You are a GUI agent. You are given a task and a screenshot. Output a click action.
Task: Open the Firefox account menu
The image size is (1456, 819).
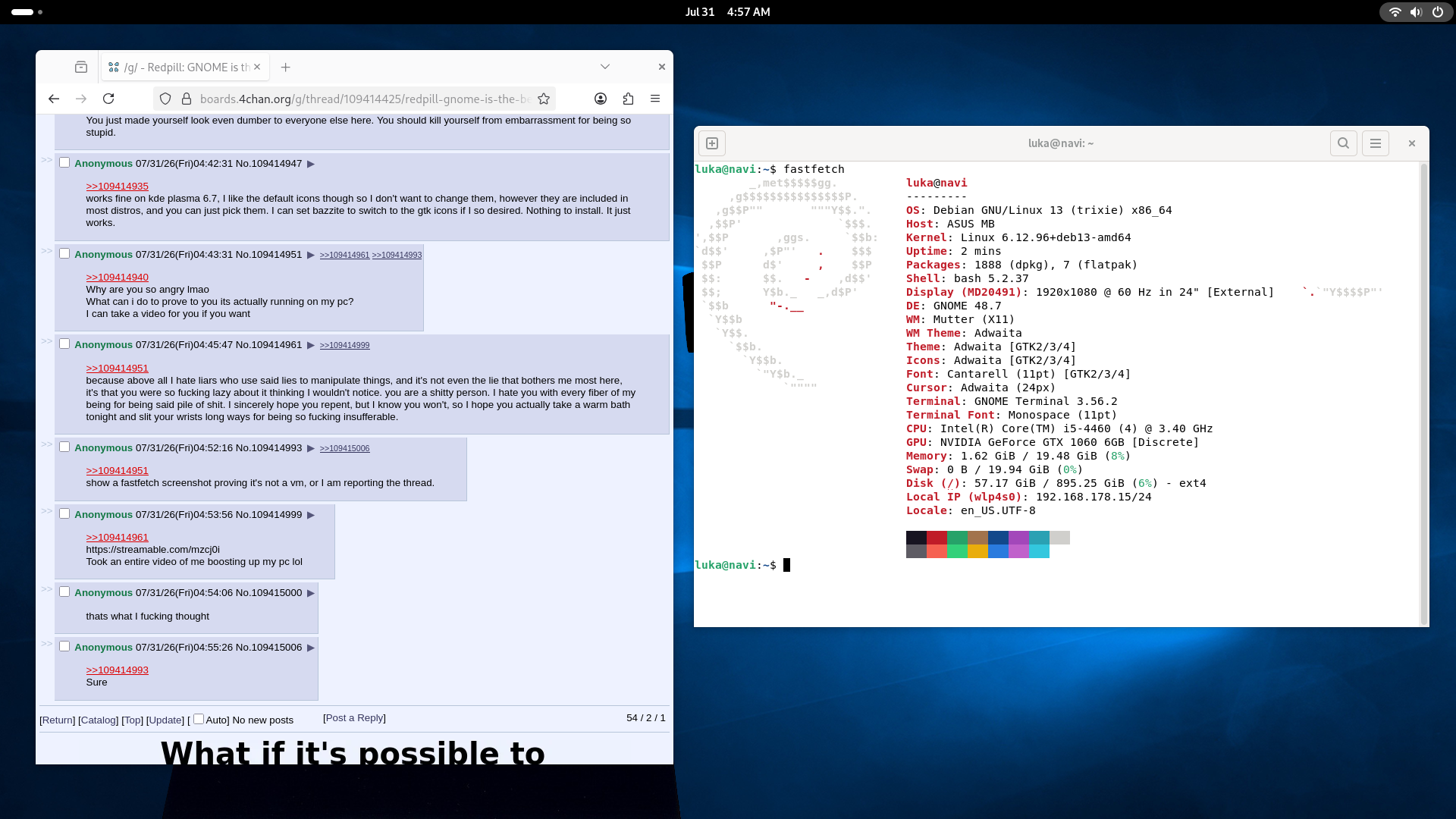[x=601, y=99]
